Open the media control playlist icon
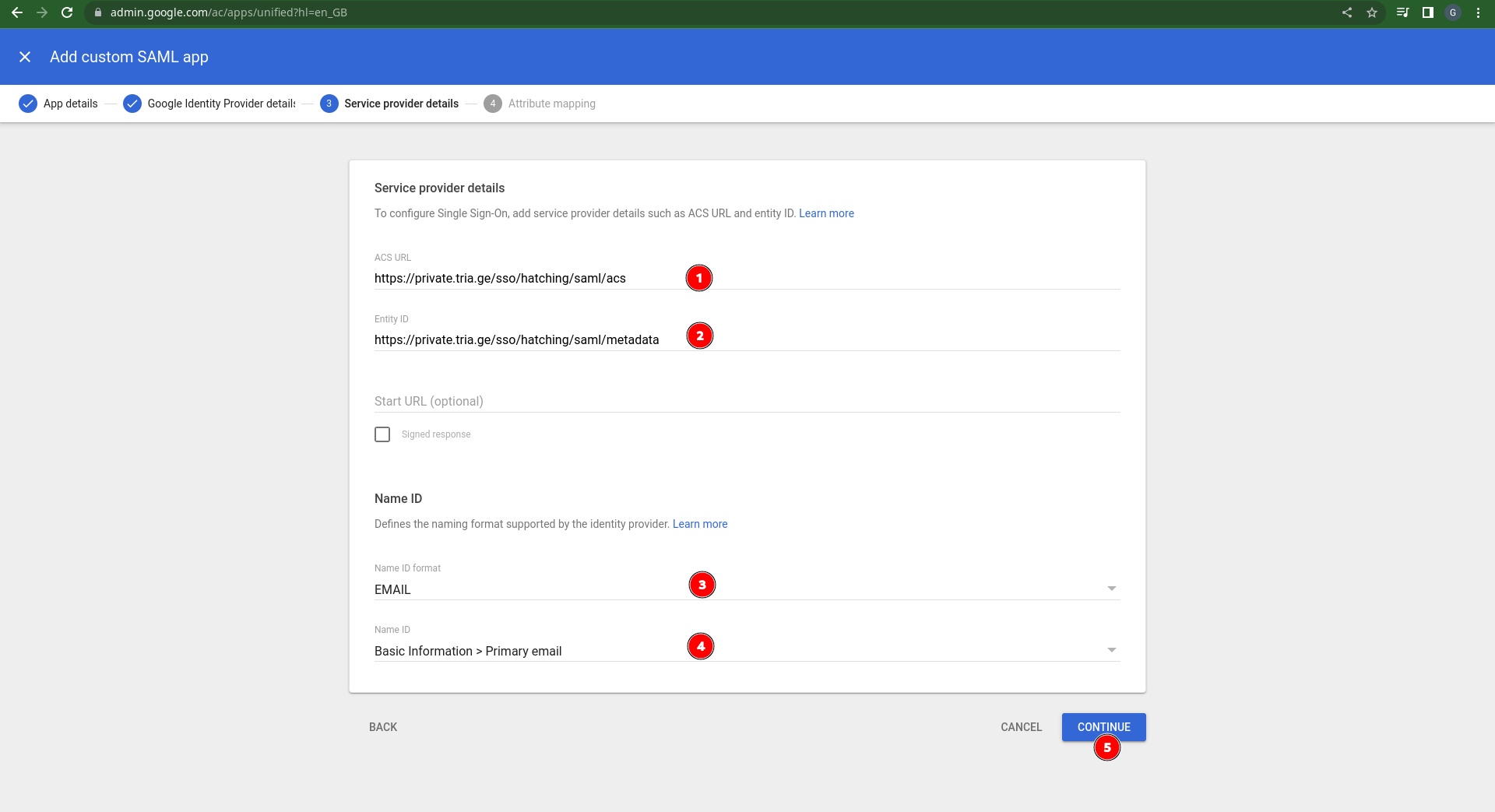 (1402, 12)
